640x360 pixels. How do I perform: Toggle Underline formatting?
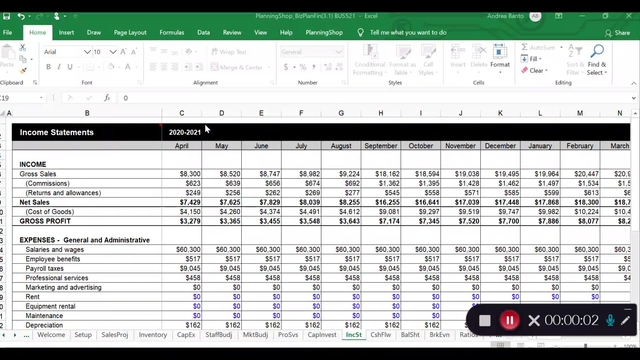pyautogui.click(x=70, y=67)
